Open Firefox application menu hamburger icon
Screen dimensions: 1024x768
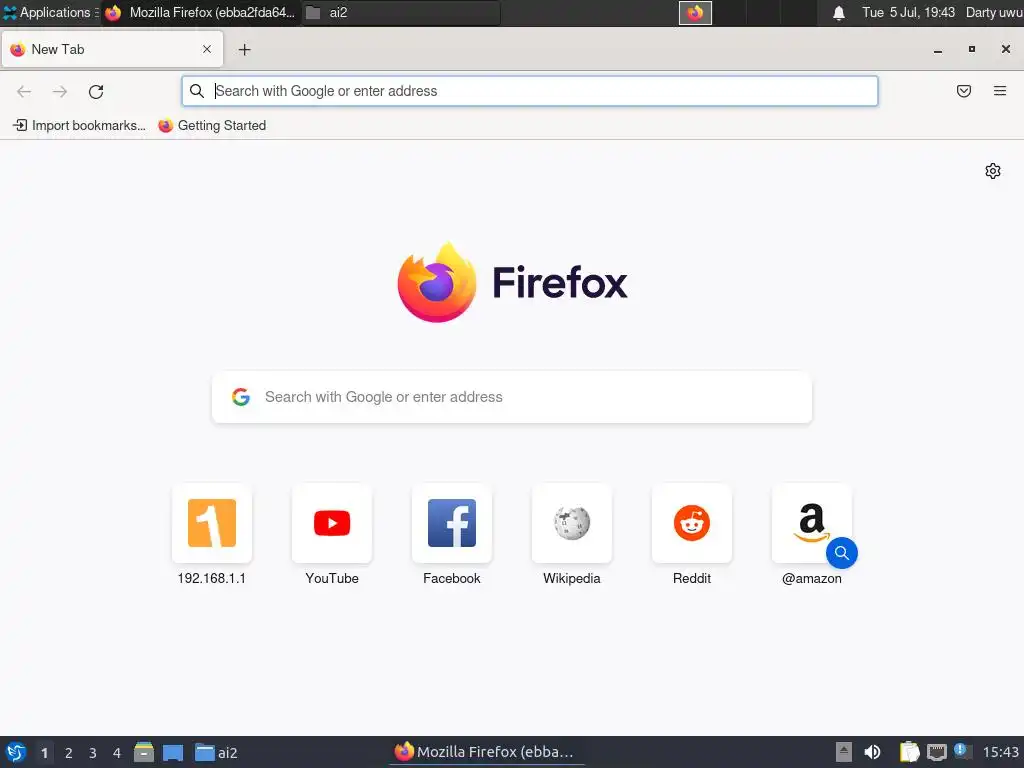[1000, 91]
